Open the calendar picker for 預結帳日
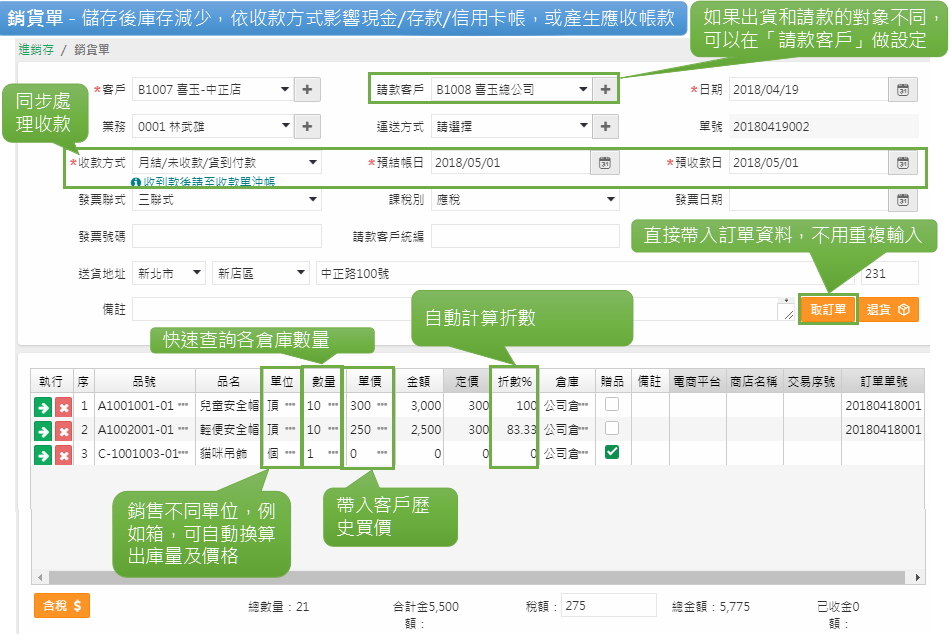Viewport: 949px width, 640px height. 604,163
